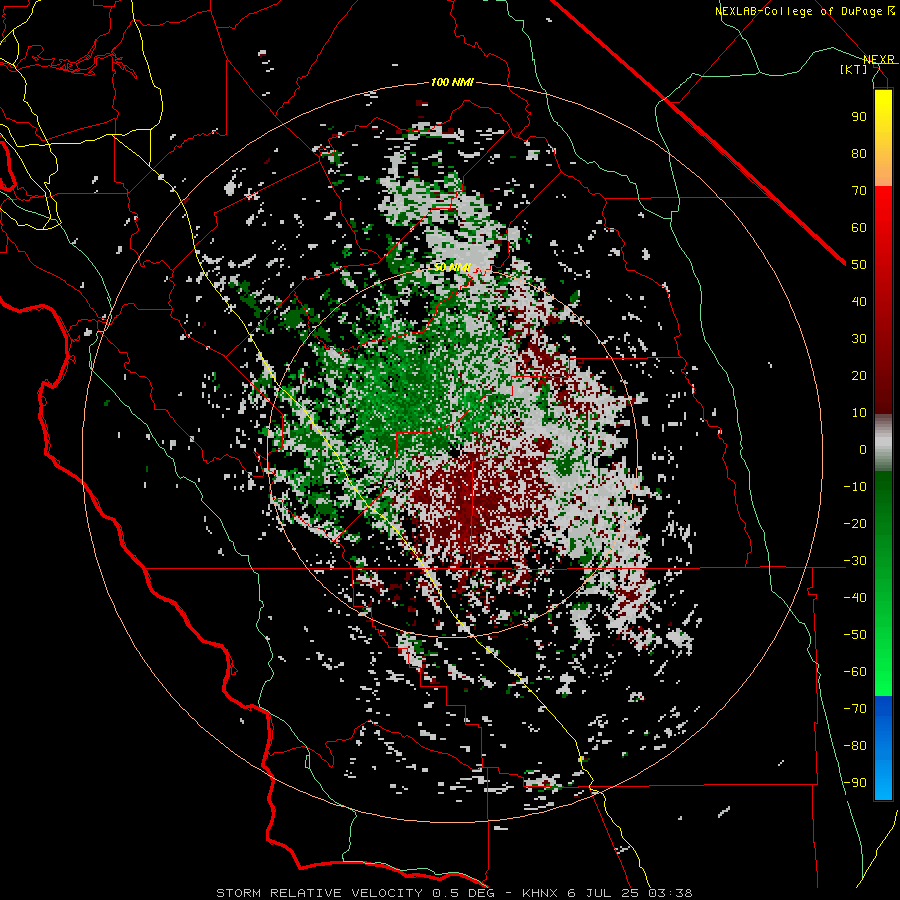The image size is (900, 900).
Task: Click the 70 value on velocity scale
Action: click(859, 191)
